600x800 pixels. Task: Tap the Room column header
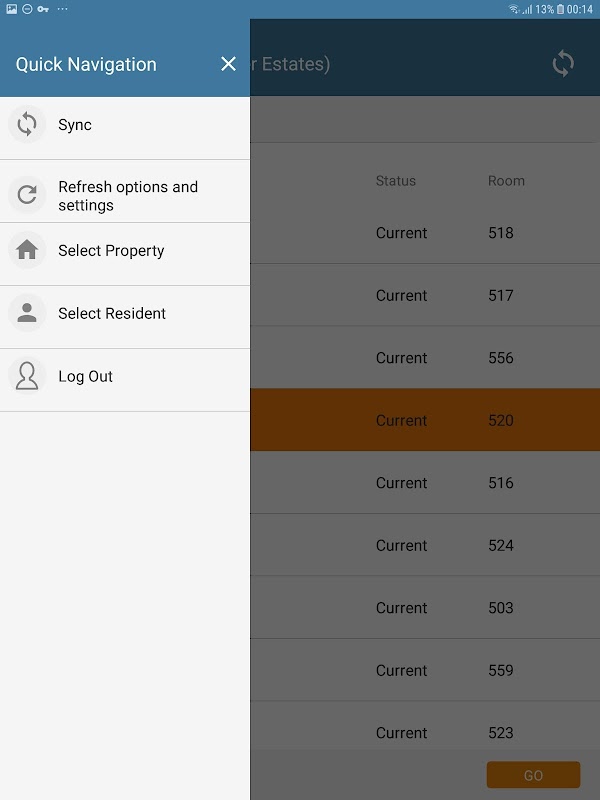point(506,181)
